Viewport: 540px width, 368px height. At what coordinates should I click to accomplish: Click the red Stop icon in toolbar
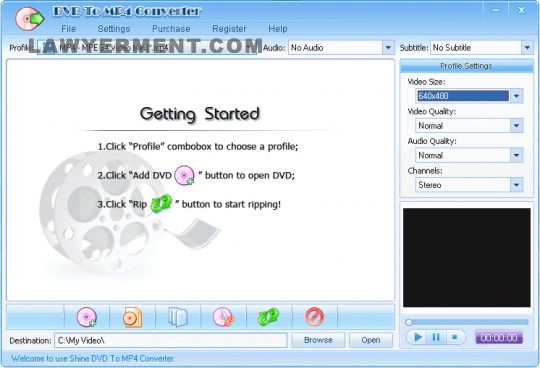[314, 316]
